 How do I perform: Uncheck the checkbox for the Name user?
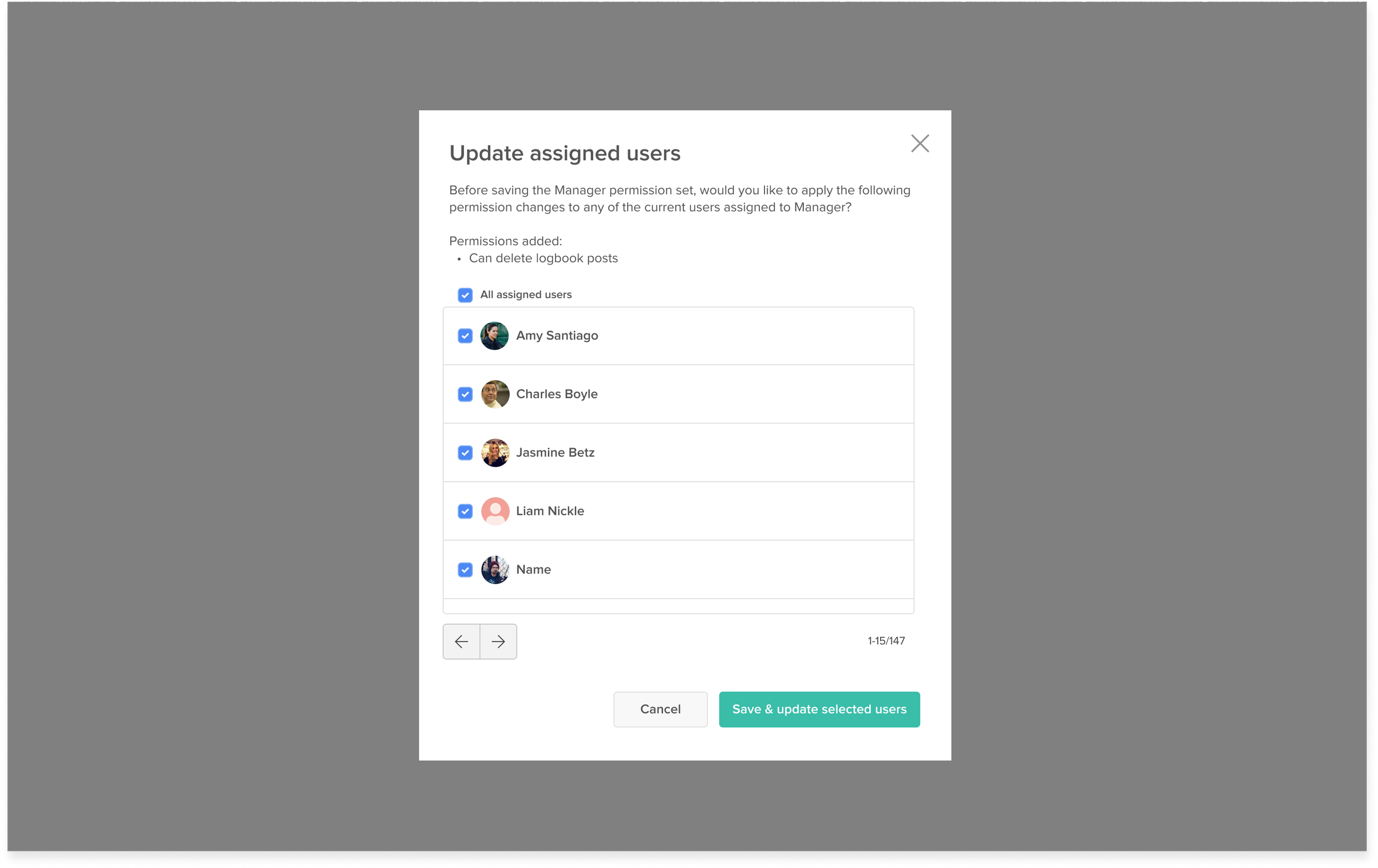pyautogui.click(x=465, y=569)
